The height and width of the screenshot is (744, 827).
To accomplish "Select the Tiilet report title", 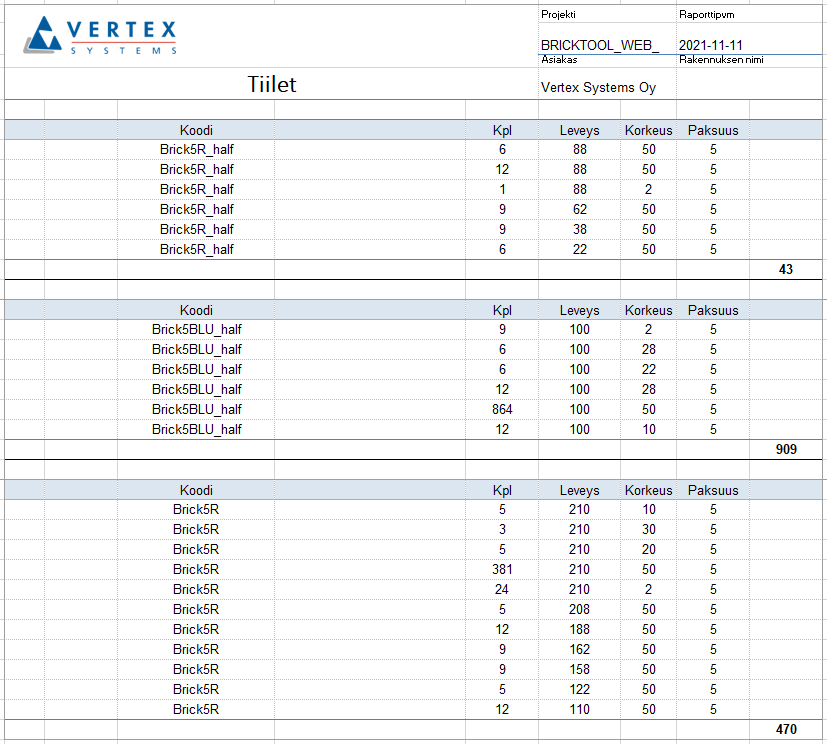I will pos(272,85).
